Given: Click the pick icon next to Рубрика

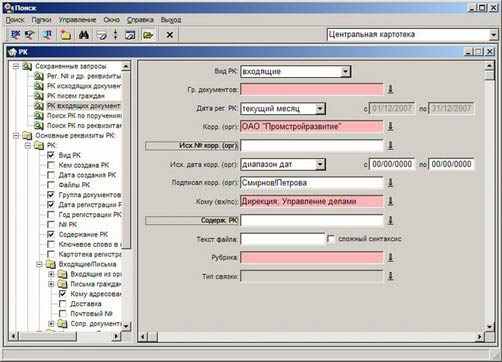Looking at the screenshot, I should tap(390, 257).
